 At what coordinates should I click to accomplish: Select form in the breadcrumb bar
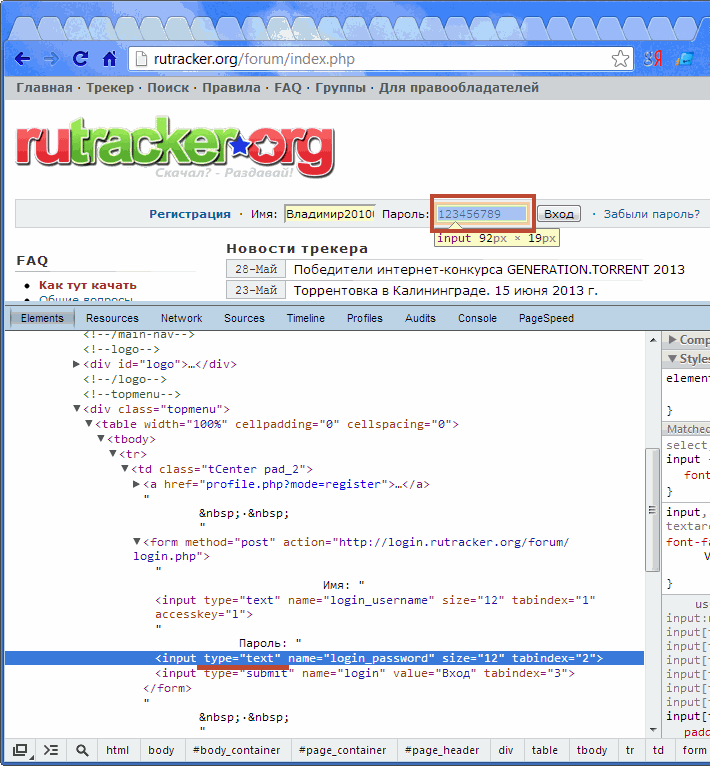coord(694,750)
